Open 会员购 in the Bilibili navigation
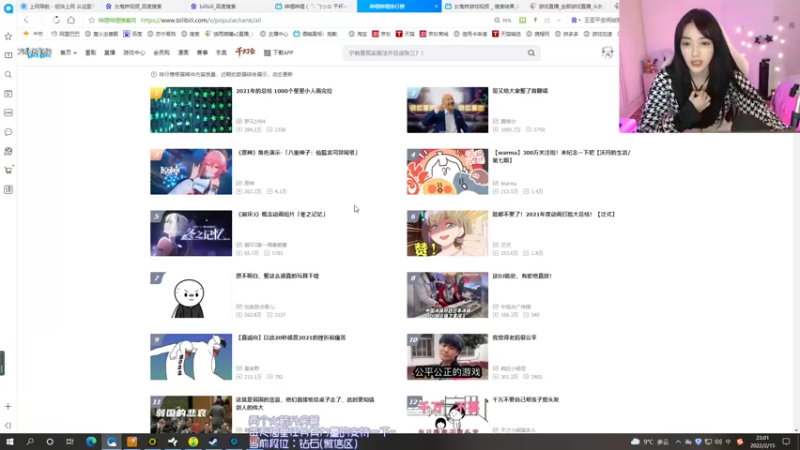Screen dimensions: 800x450 pyautogui.click(x=162, y=53)
